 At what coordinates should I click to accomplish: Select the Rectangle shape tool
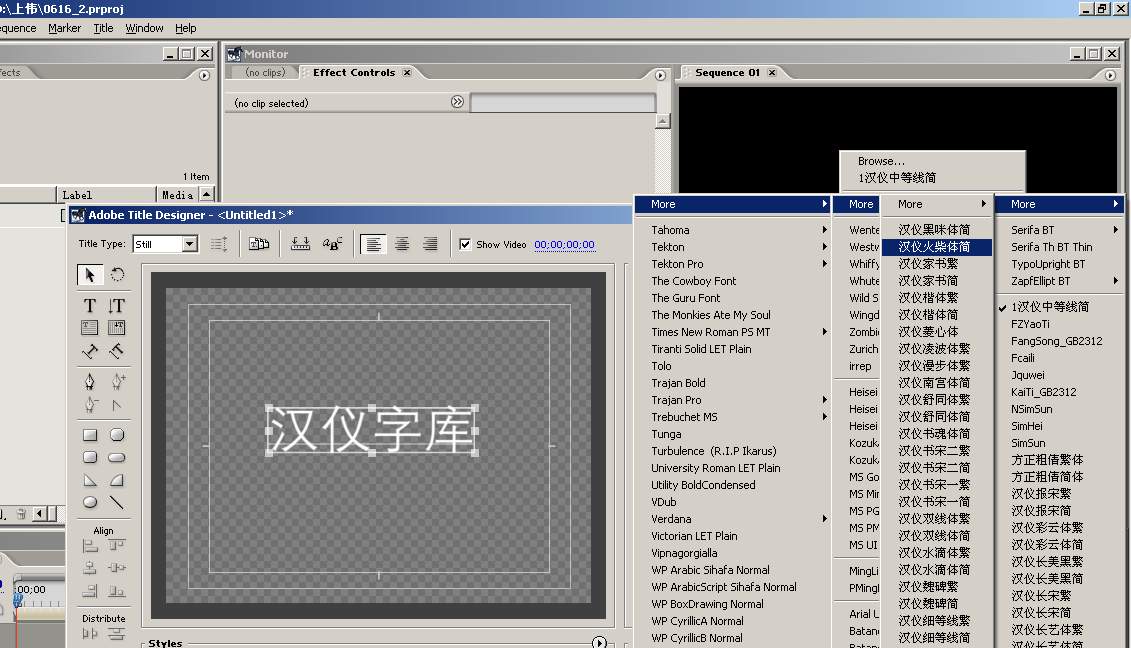tap(89, 435)
